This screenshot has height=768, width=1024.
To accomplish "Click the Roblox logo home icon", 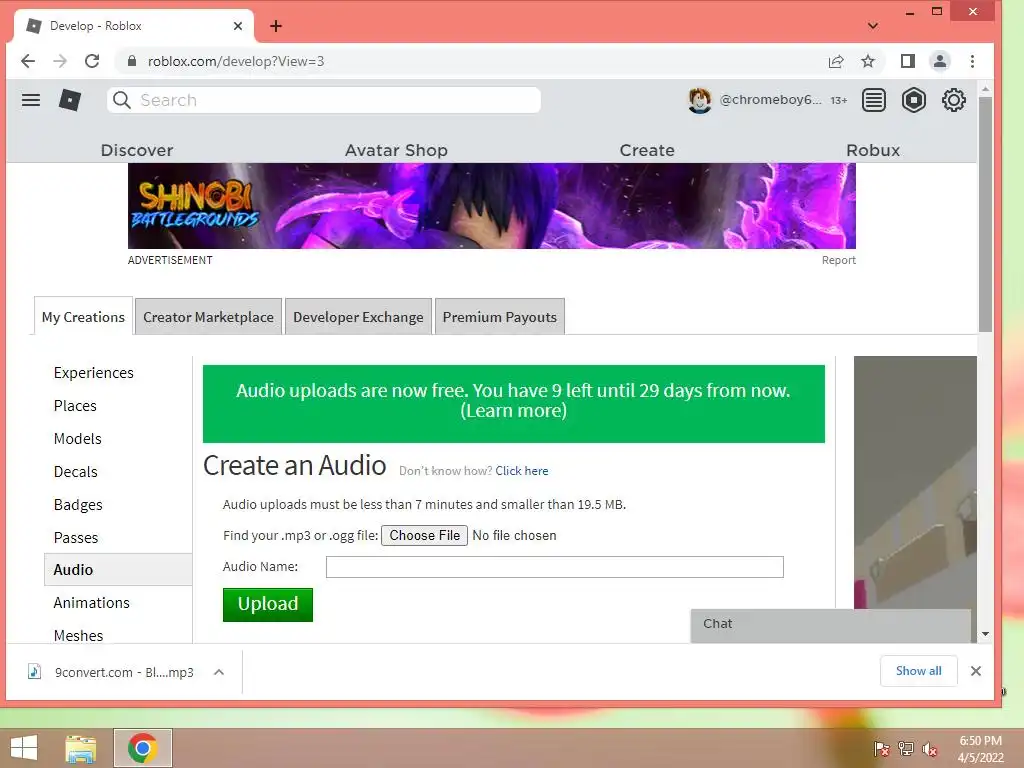I will click(x=70, y=100).
